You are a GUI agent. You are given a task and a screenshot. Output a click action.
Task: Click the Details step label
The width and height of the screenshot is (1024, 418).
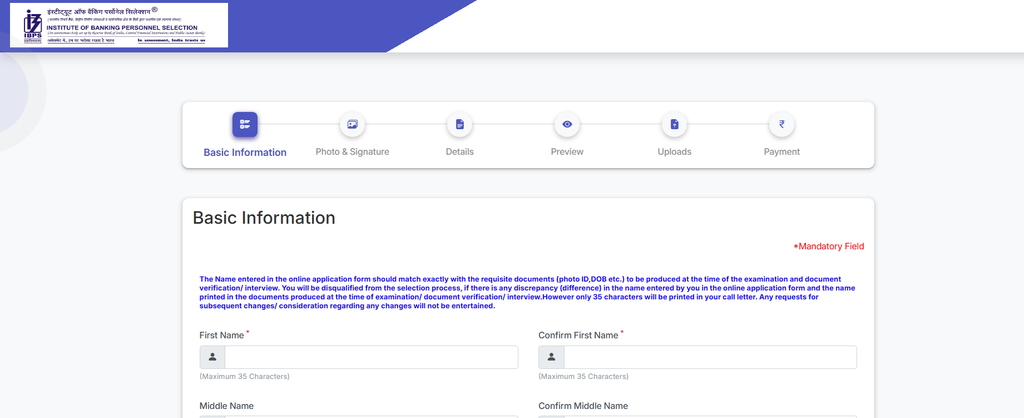click(460, 152)
